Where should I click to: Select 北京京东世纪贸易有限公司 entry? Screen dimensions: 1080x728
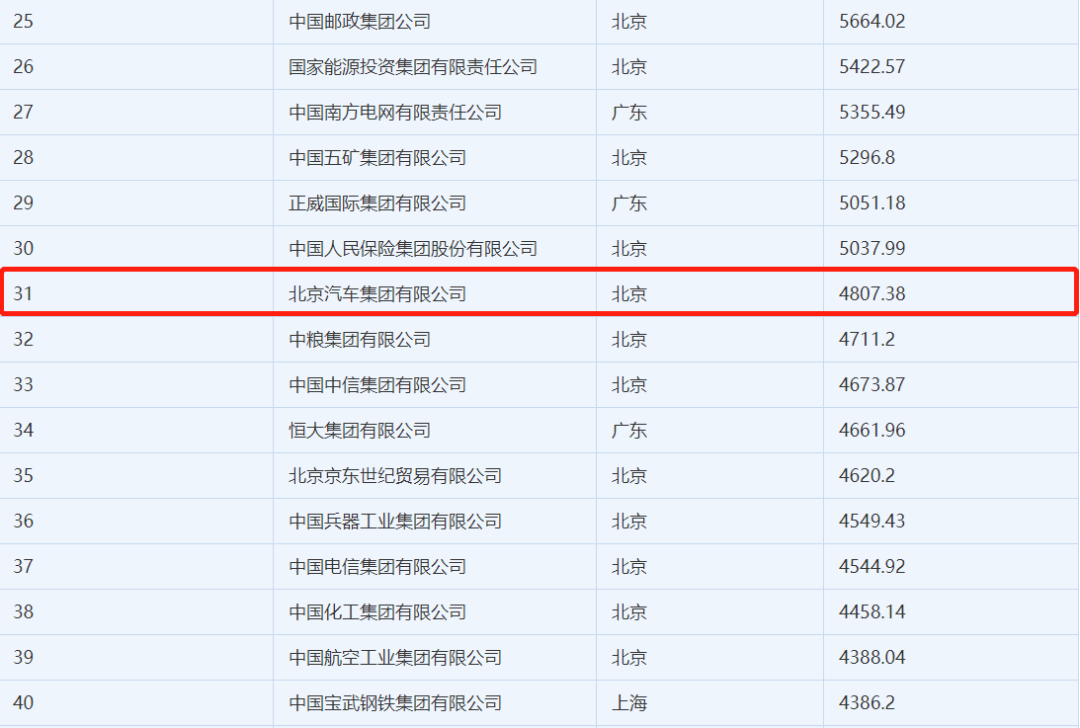(395, 476)
